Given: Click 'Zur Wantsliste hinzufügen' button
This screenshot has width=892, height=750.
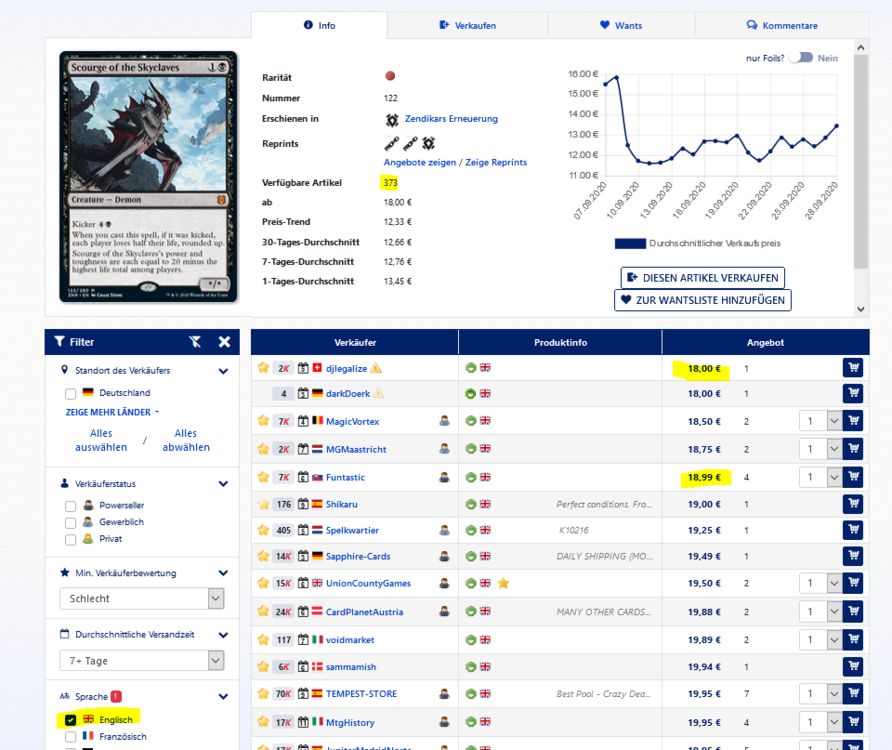Looking at the screenshot, I should coord(702,300).
